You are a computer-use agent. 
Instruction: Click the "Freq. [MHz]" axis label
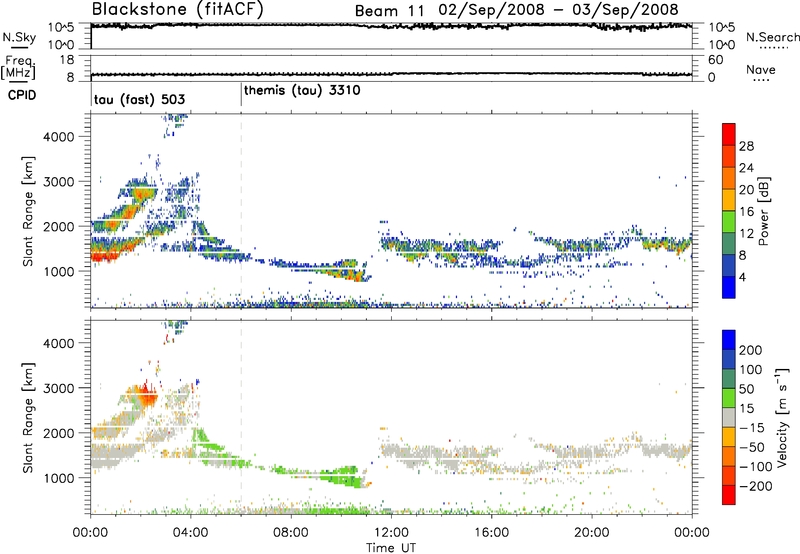click(18, 67)
